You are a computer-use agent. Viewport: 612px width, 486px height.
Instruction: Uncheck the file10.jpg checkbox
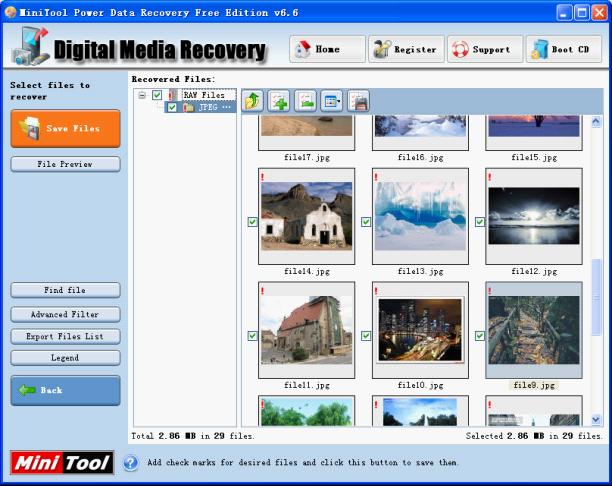(x=366, y=336)
